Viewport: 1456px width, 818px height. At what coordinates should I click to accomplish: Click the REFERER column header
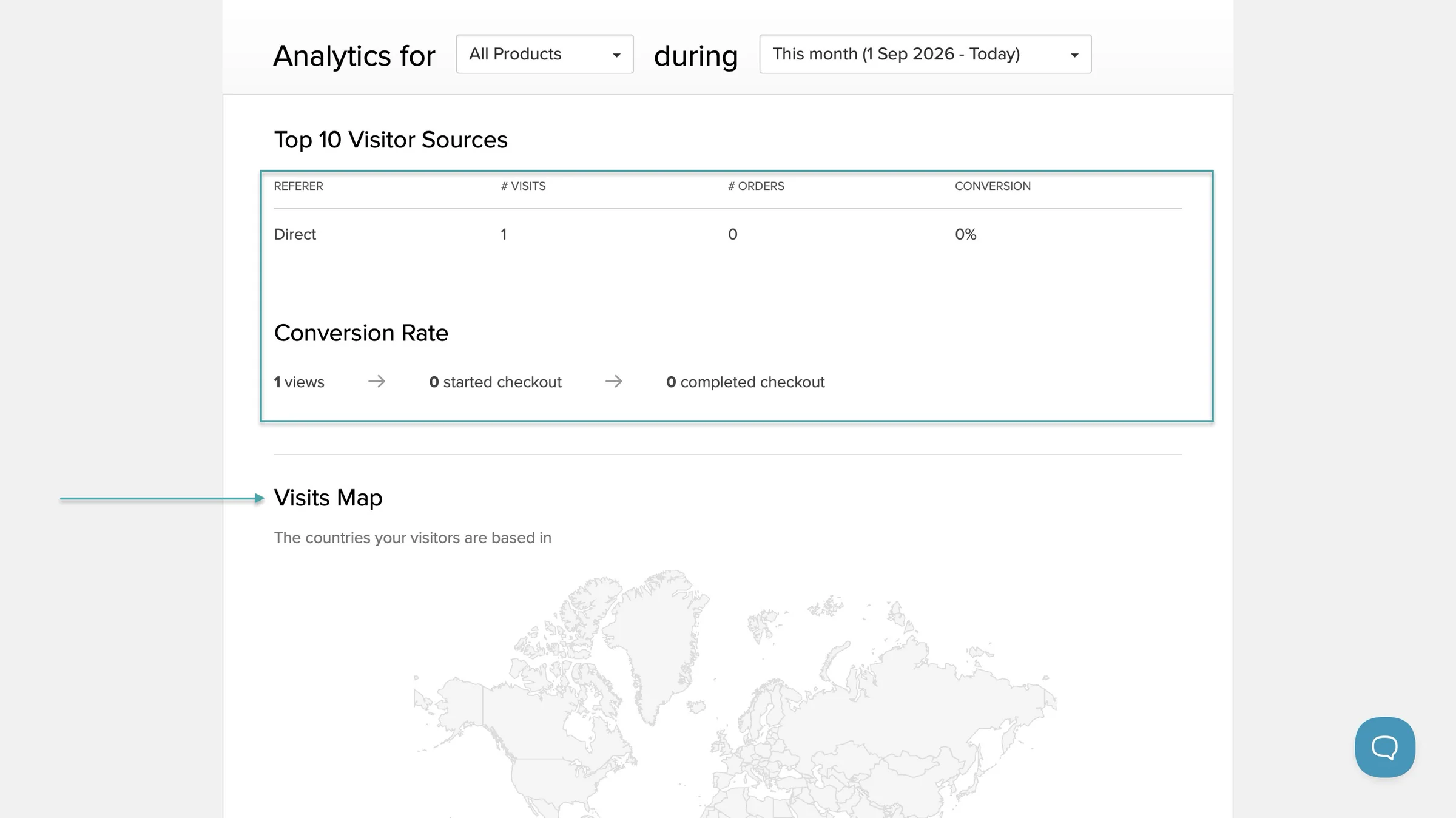[298, 186]
